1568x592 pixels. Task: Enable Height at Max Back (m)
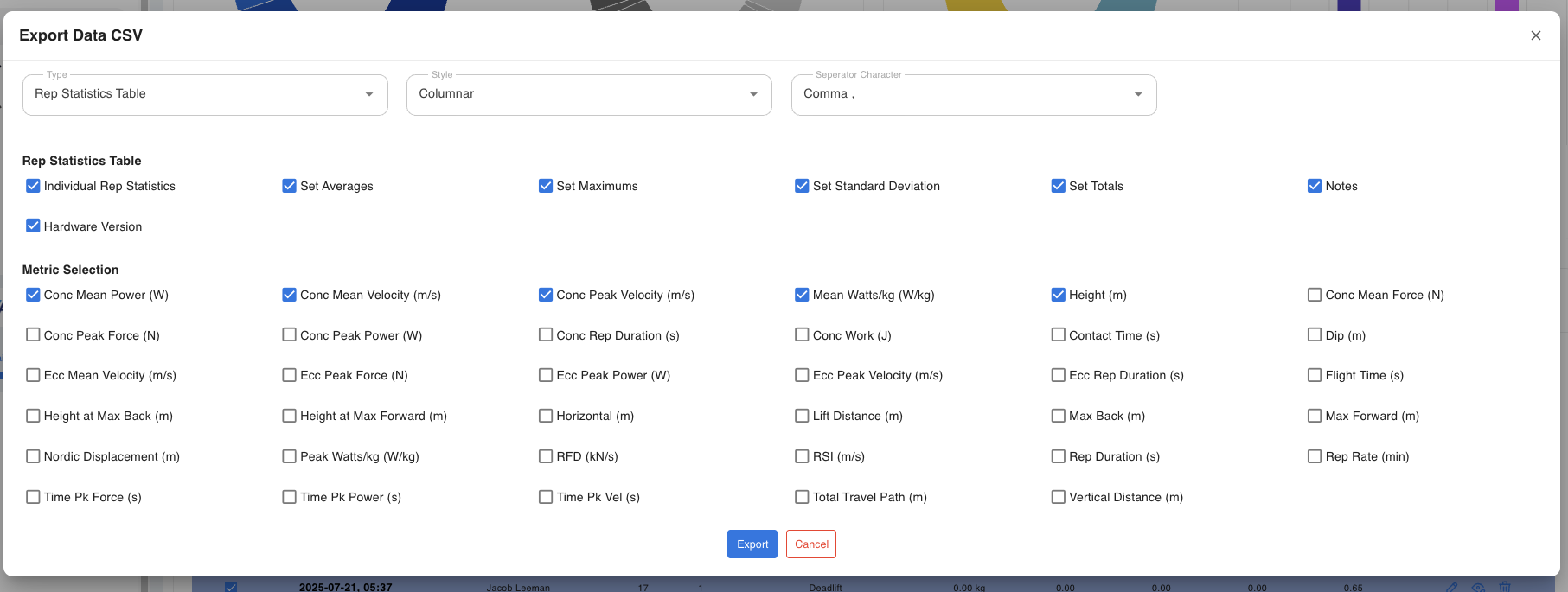[x=33, y=416]
